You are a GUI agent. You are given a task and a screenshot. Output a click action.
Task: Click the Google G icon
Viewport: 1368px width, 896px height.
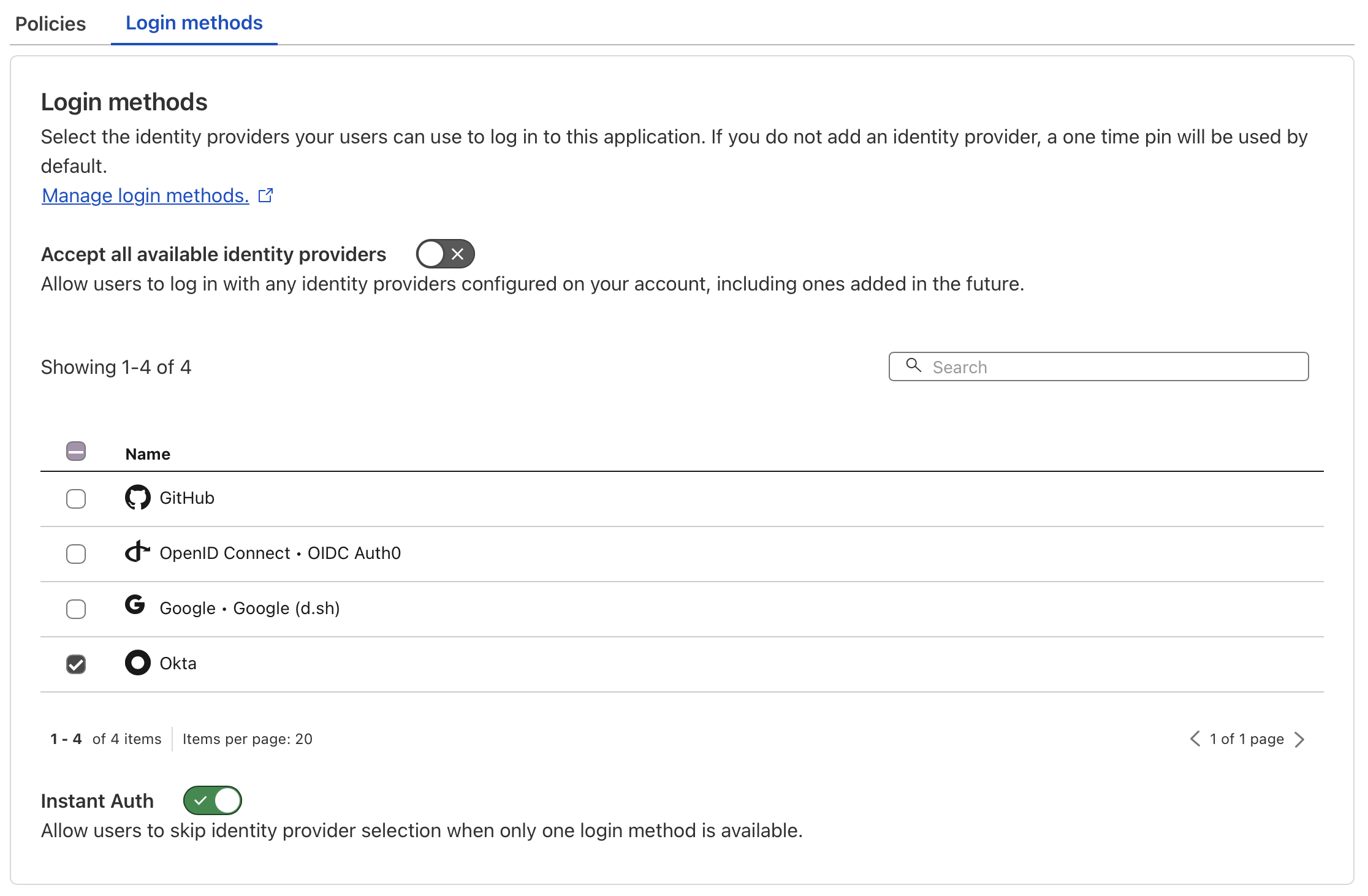coord(135,606)
